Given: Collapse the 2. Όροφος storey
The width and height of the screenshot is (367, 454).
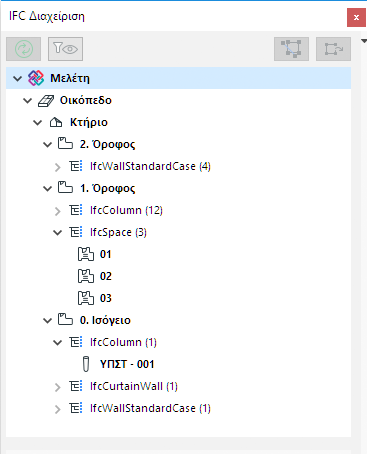Looking at the screenshot, I should coord(48,145).
